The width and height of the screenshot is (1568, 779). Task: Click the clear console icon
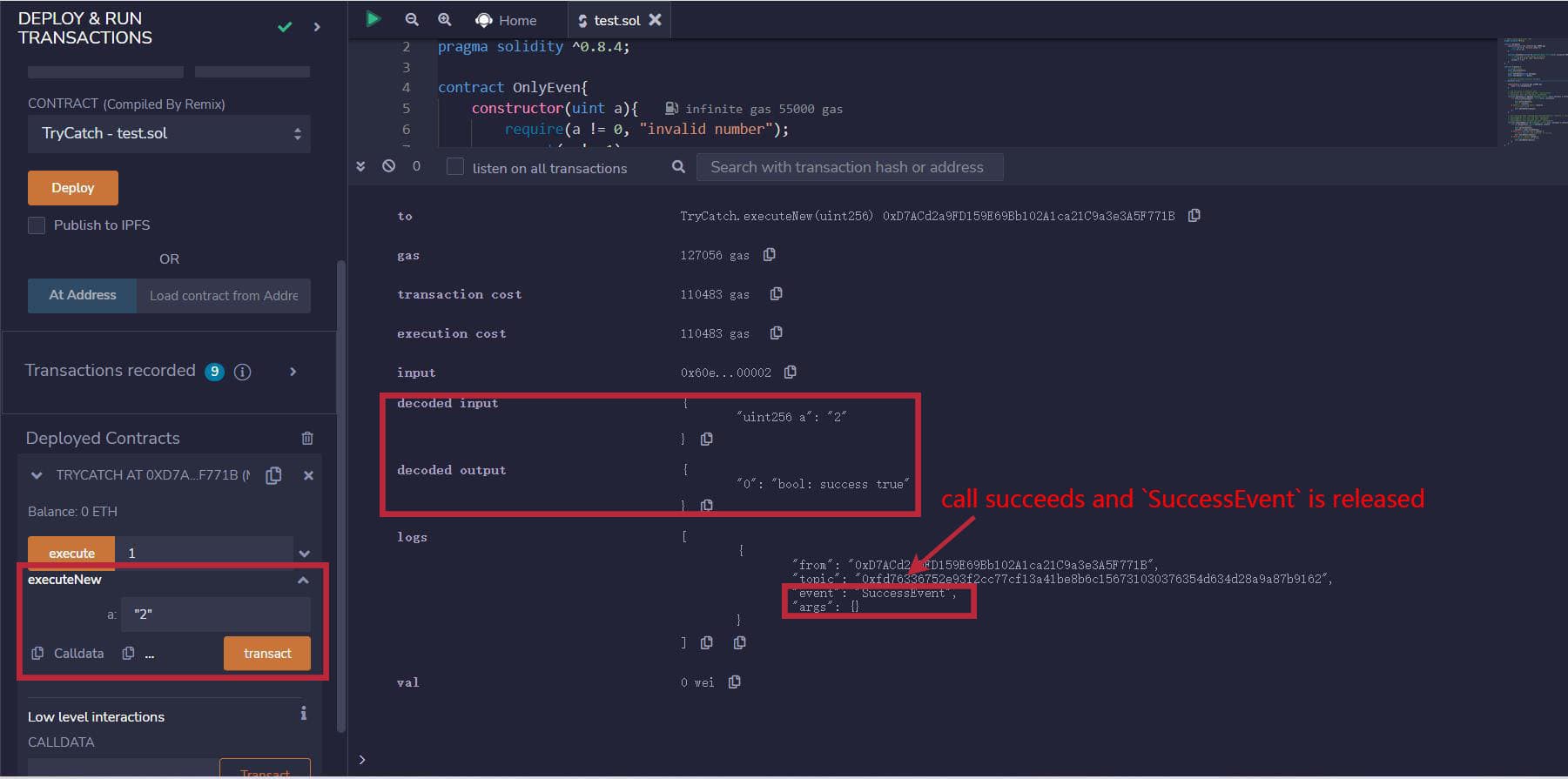pyautogui.click(x=388, y=166)
